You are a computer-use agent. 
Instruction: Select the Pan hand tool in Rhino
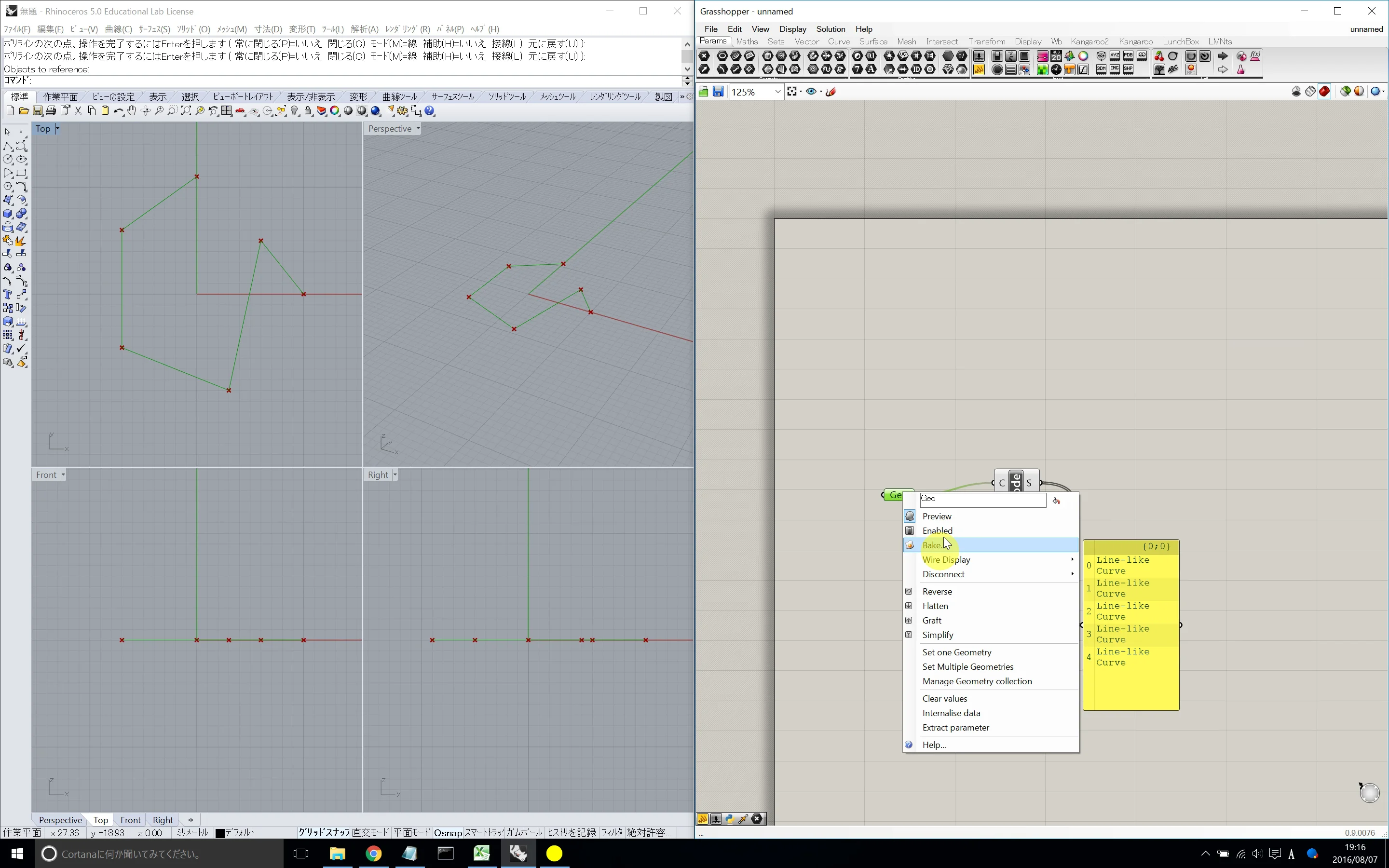coord(132,111)
